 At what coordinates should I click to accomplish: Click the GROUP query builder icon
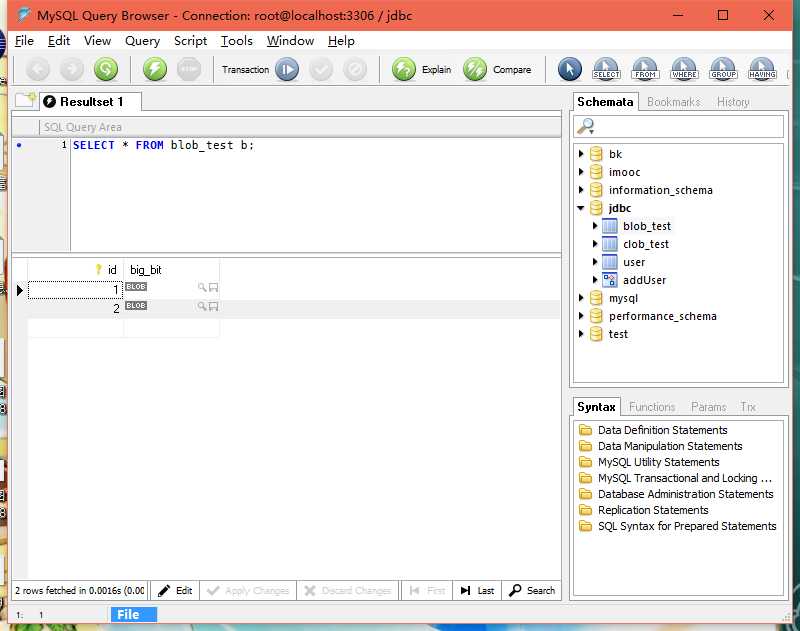coord(723,69)
